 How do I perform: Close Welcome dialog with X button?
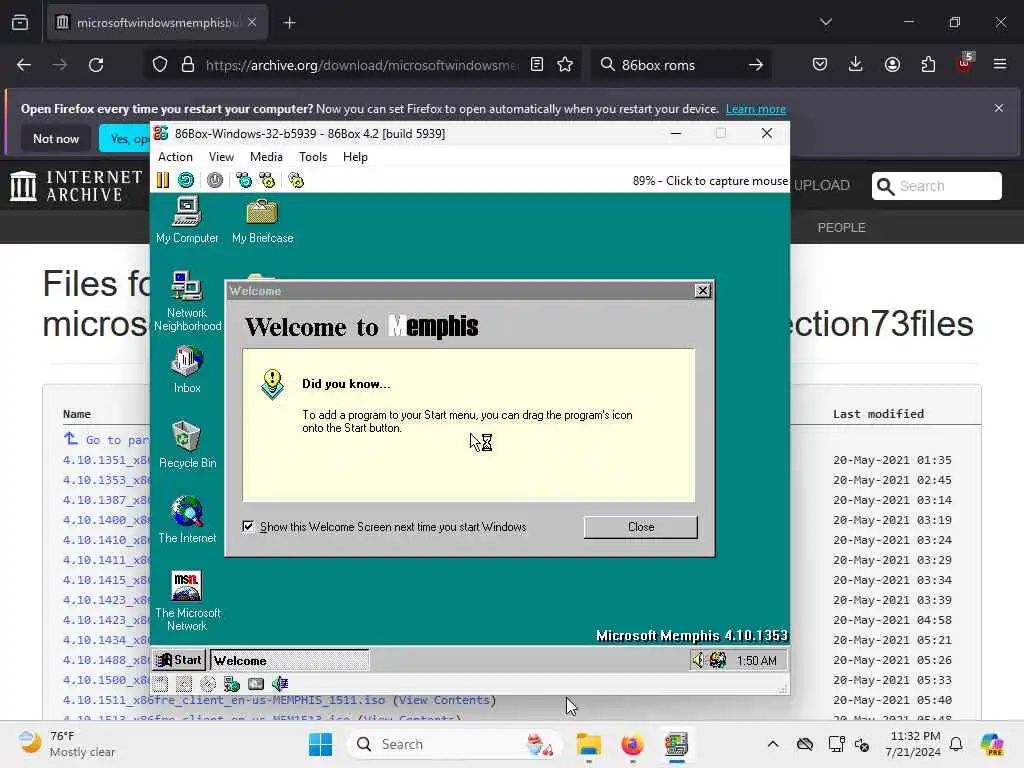[703, 291]
